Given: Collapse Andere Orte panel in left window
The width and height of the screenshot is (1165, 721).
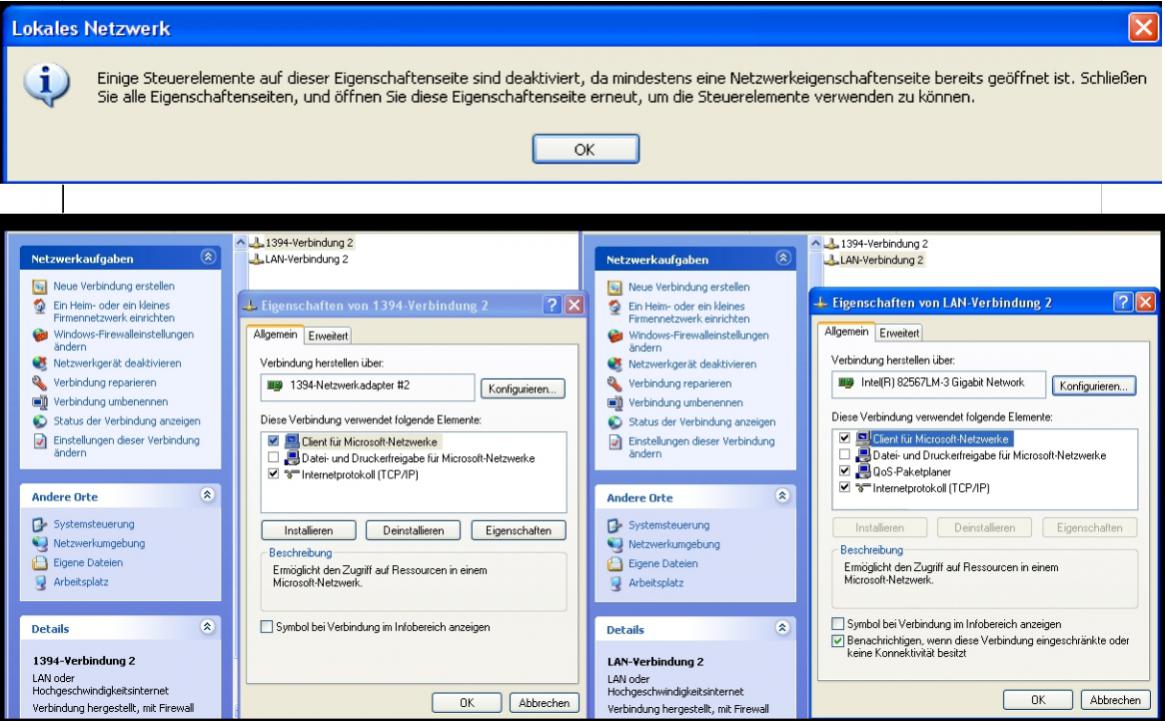Looking at the screenshot, I should point(208,495).
